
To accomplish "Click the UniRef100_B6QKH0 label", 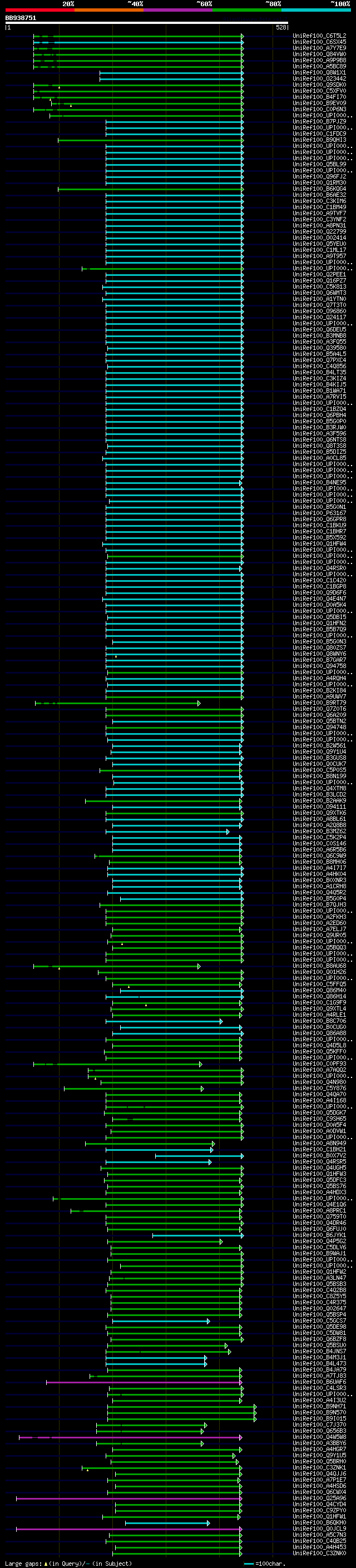I will (x=319, y=1522).
